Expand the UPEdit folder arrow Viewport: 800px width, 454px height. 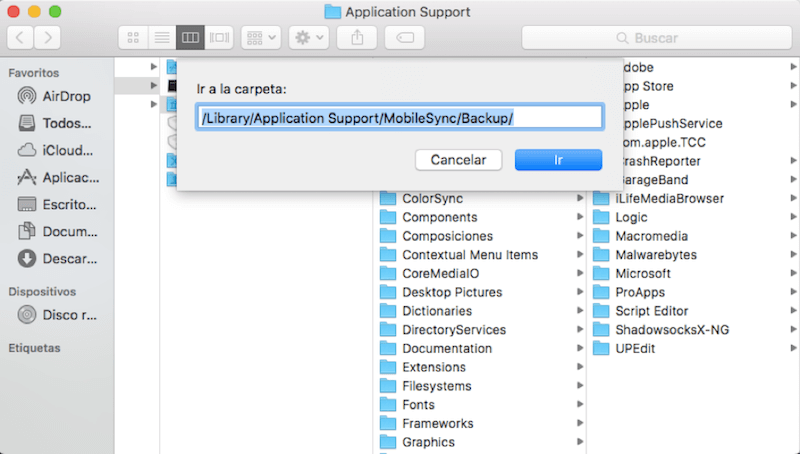[x=793, y=348]
